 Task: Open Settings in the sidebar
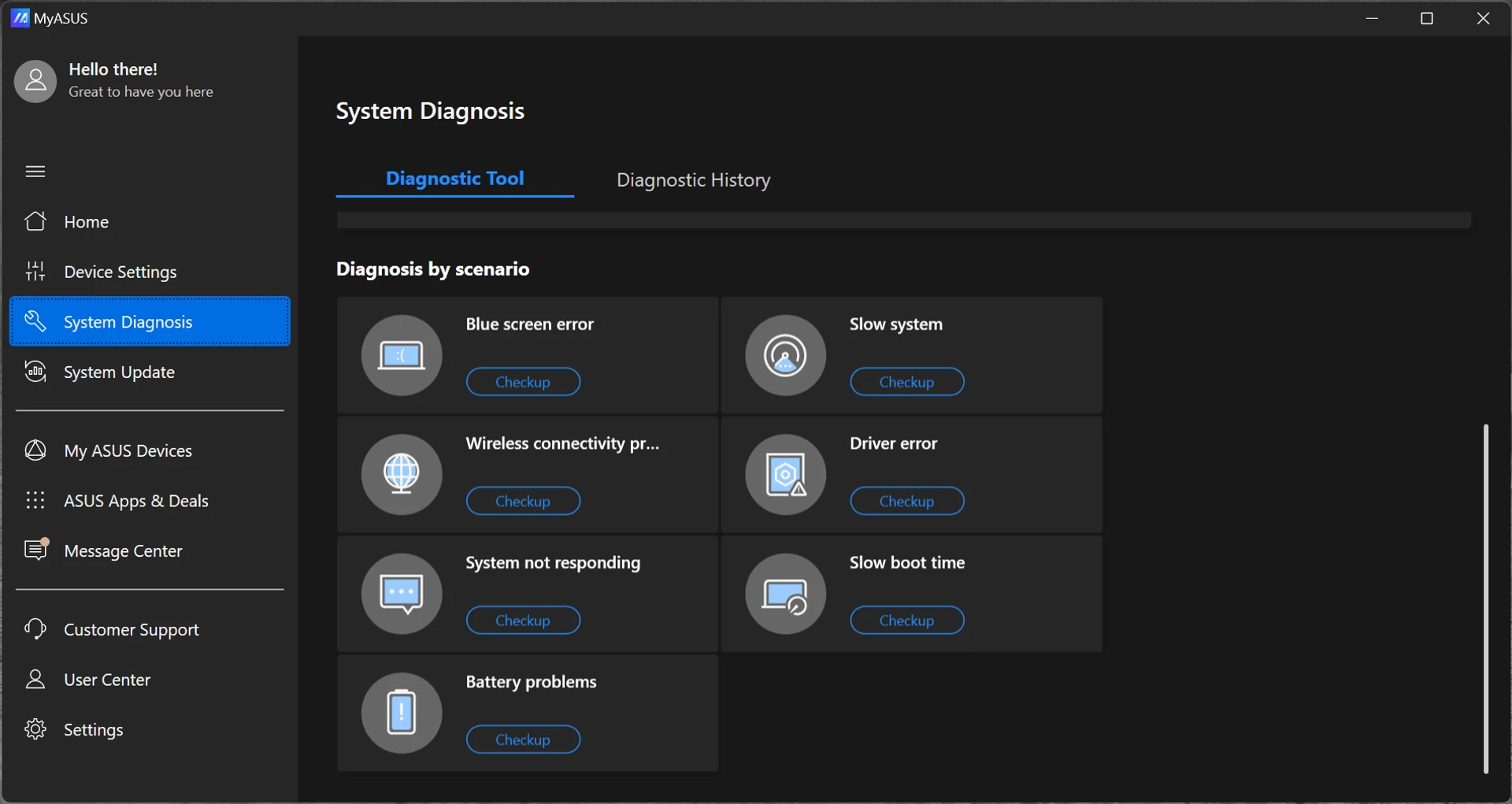[x=150, y=729]
